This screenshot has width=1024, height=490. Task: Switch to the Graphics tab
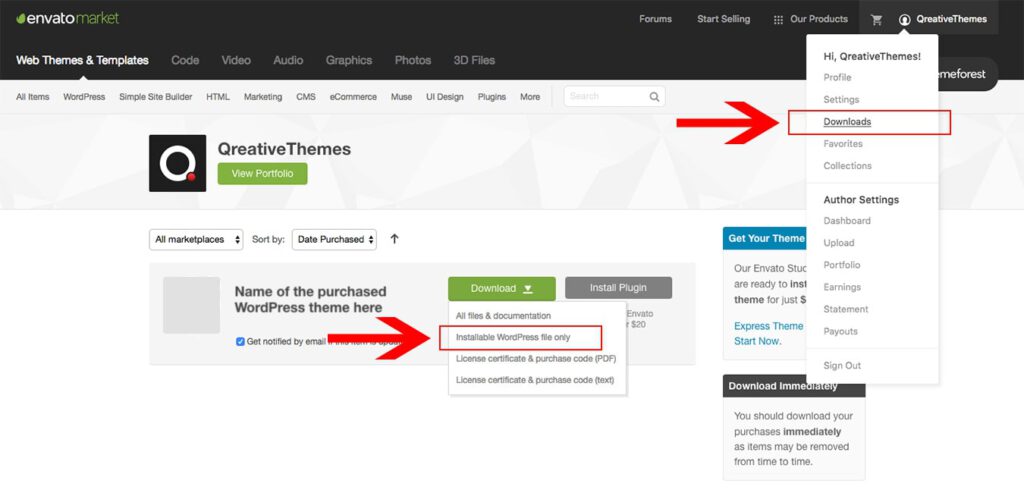[x=349, y=60]
